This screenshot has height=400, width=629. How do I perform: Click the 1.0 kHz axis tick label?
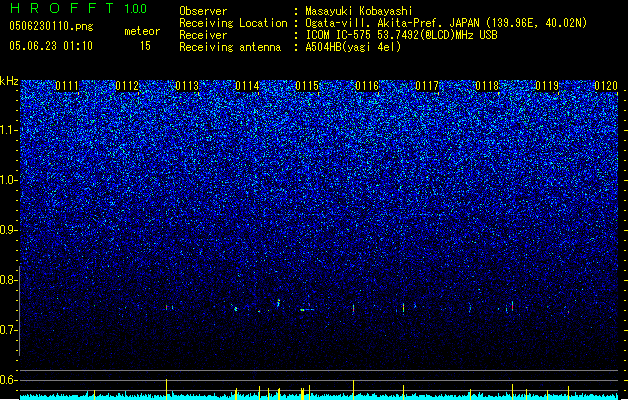click(9, 180)
